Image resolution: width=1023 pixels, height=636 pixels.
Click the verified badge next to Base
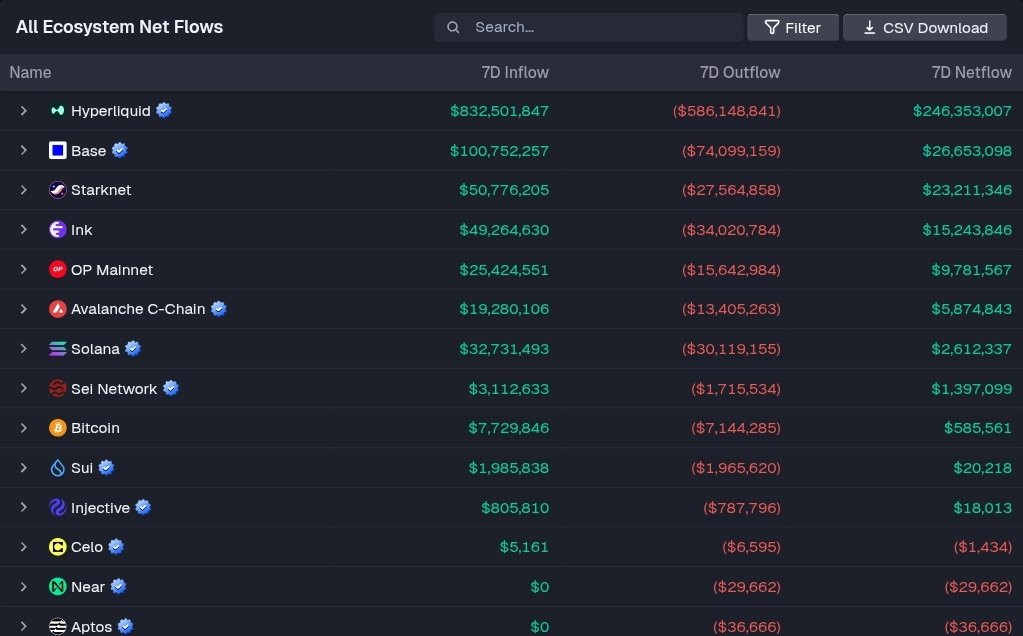click(x=119, y=150)
